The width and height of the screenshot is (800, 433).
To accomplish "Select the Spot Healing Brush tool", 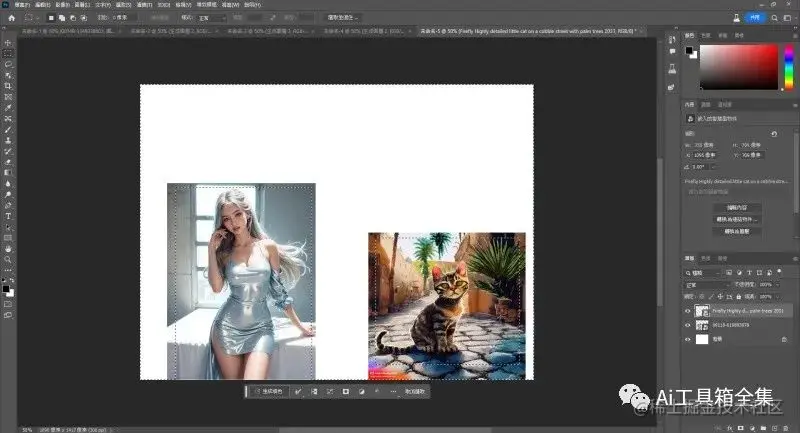I will coord(8,119).
